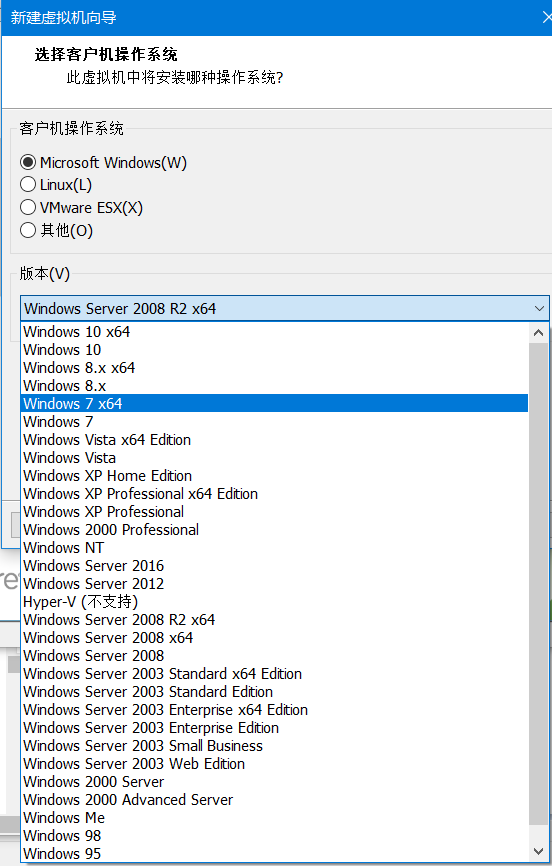Select the 其他(O) radio option
The width and height of the screenshot is (552, 866).
[x=28, y=230]
